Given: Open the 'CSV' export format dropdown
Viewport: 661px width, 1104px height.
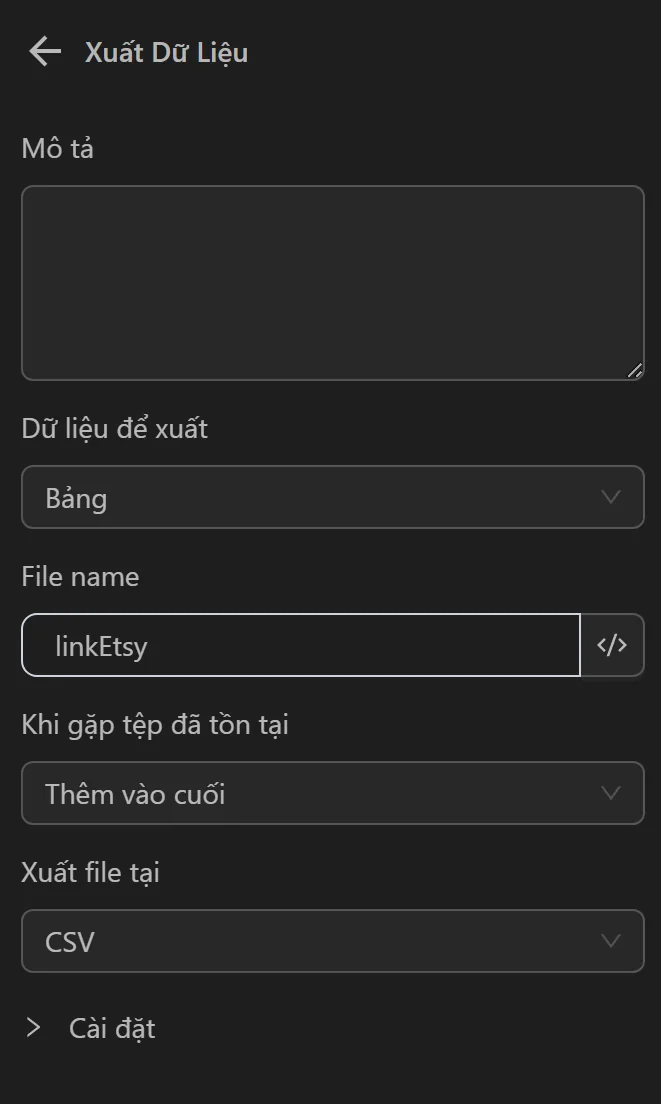Looking at the screenshot, I should pos(300,941).
